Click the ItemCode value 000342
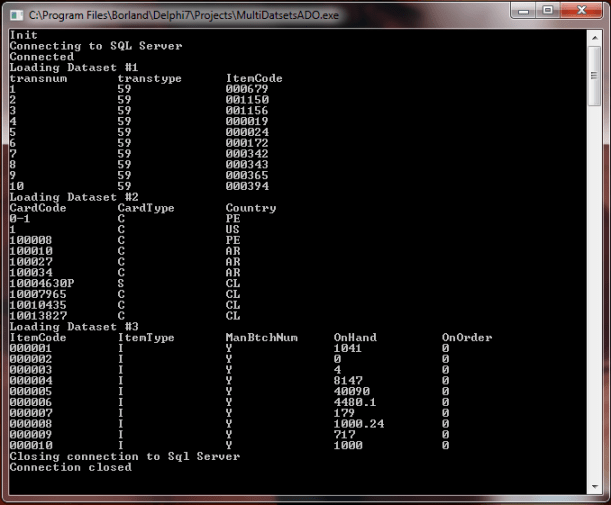 pos(247,154)
